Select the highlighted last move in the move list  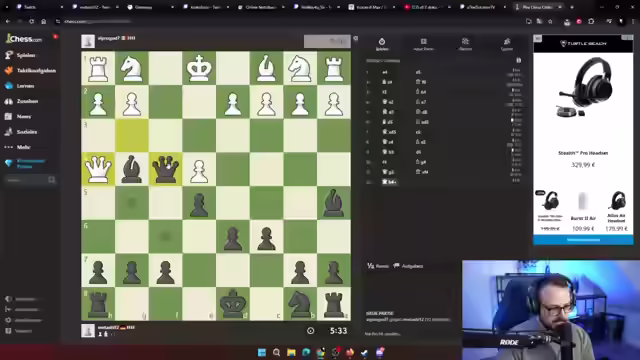tap(389, 182)
